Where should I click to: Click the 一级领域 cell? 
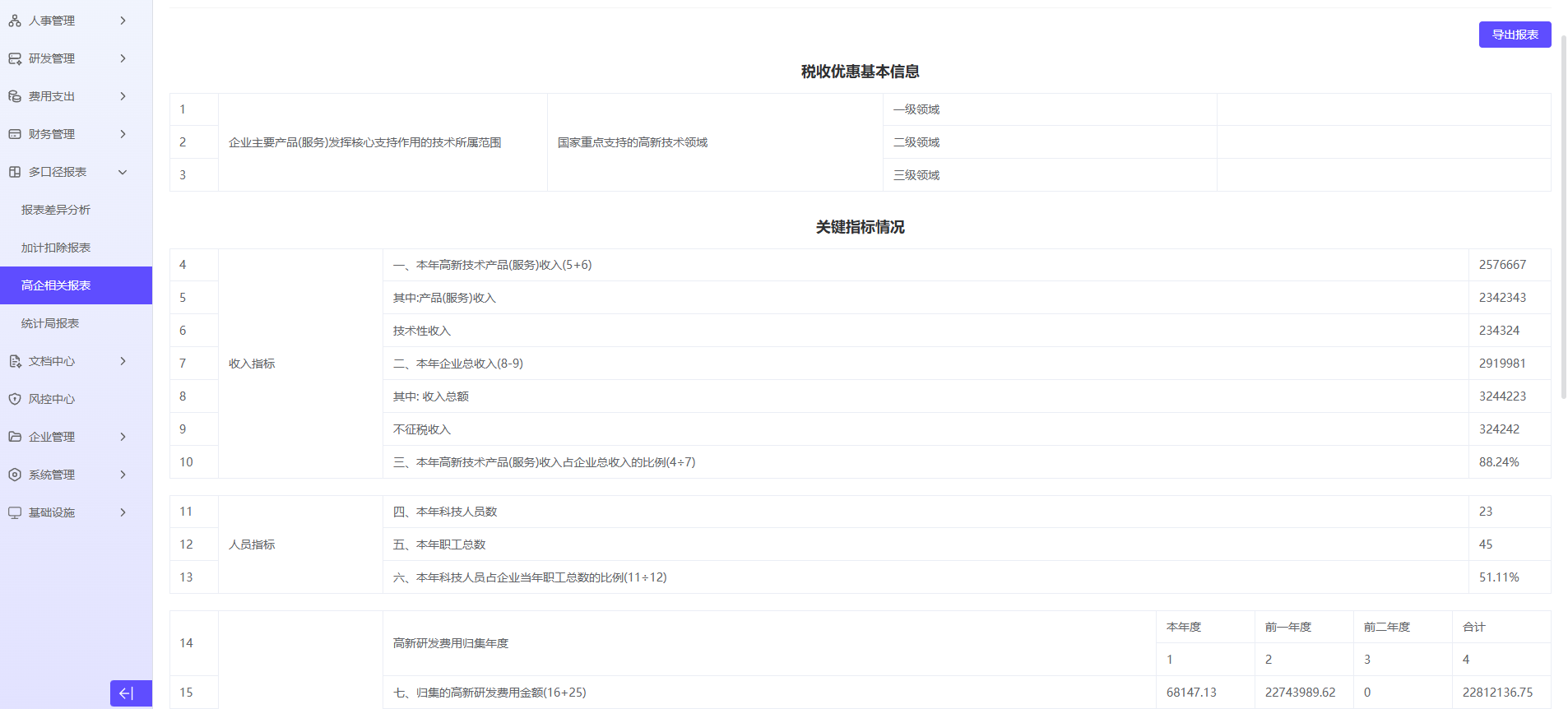pyautogui.click(x=1050, y=109)
